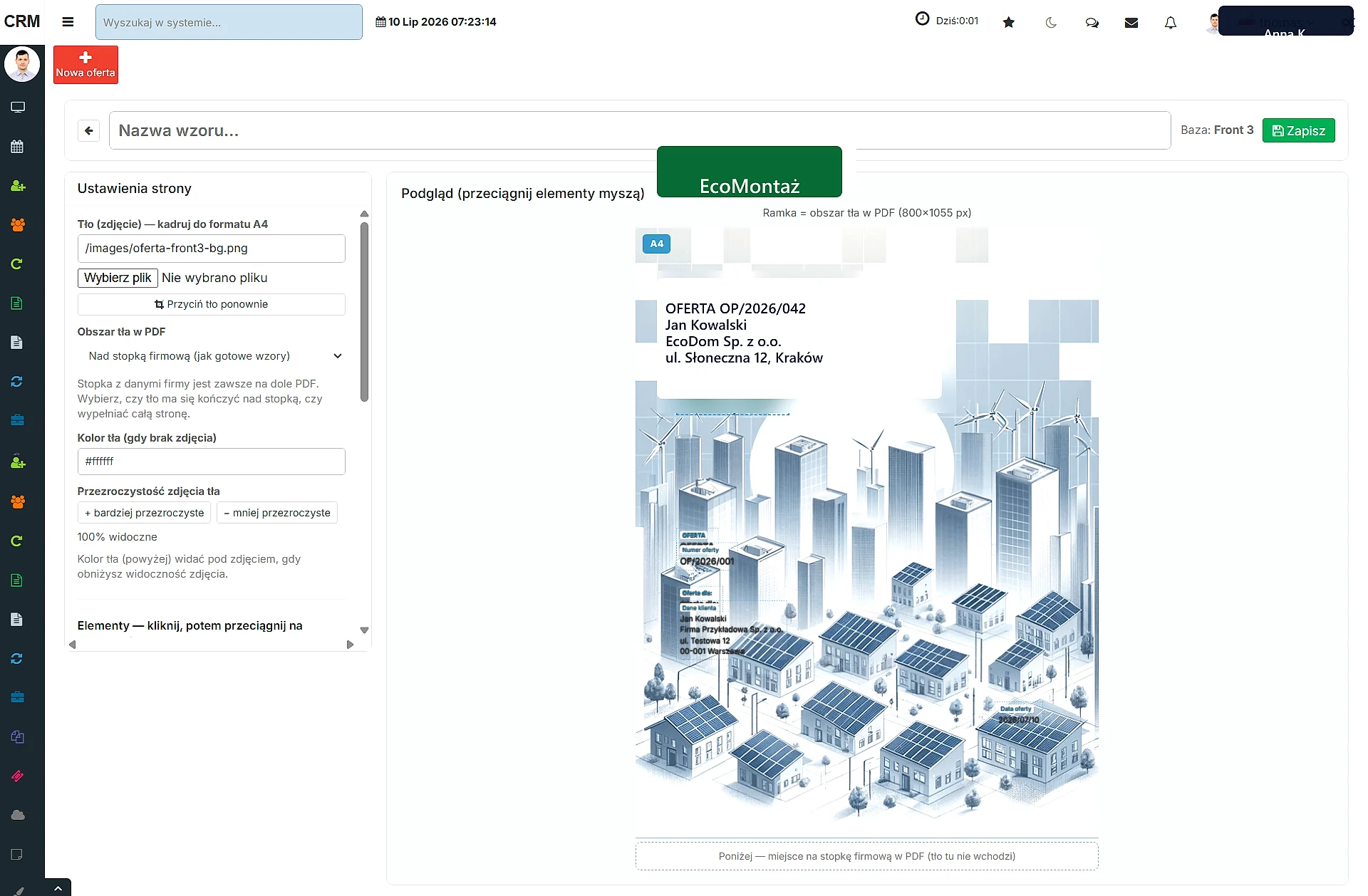This screenshot has height=896, width=1368.
Task: Click the 100% widoczne value
Action: click(x=118, y=537)
